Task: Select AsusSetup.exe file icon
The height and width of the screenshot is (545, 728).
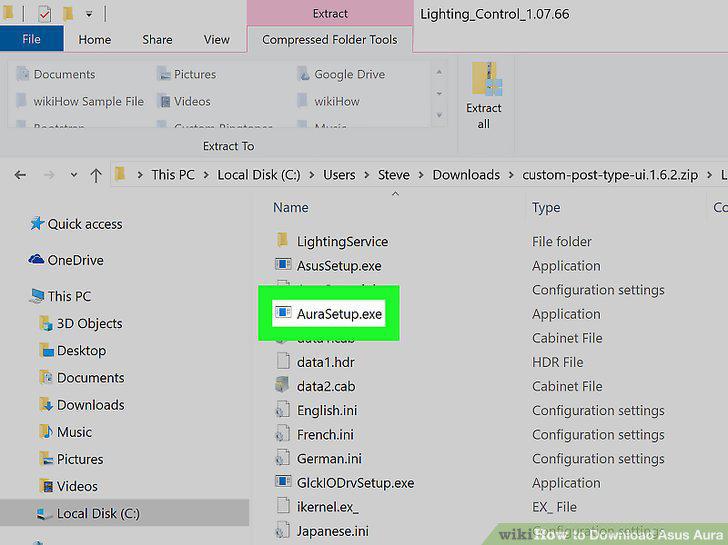Action: (283, 265)
